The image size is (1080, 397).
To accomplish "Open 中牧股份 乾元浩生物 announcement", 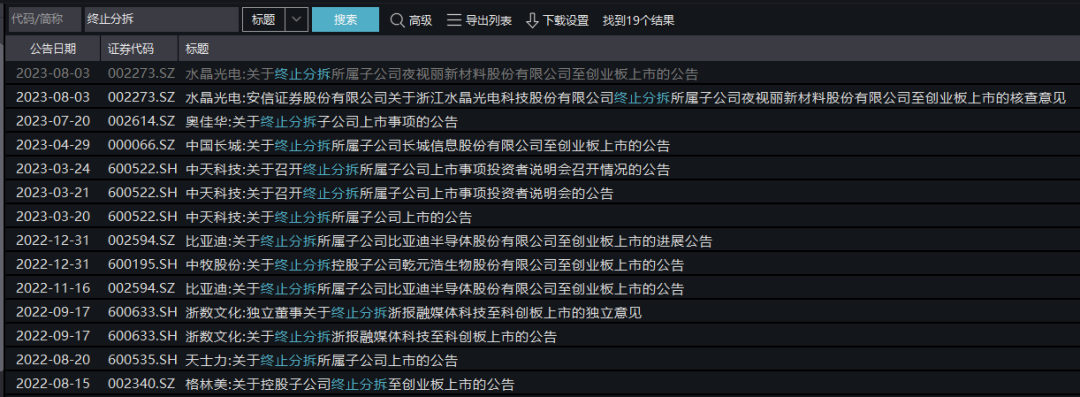I will pyautogui.click(x=435, y=265).
